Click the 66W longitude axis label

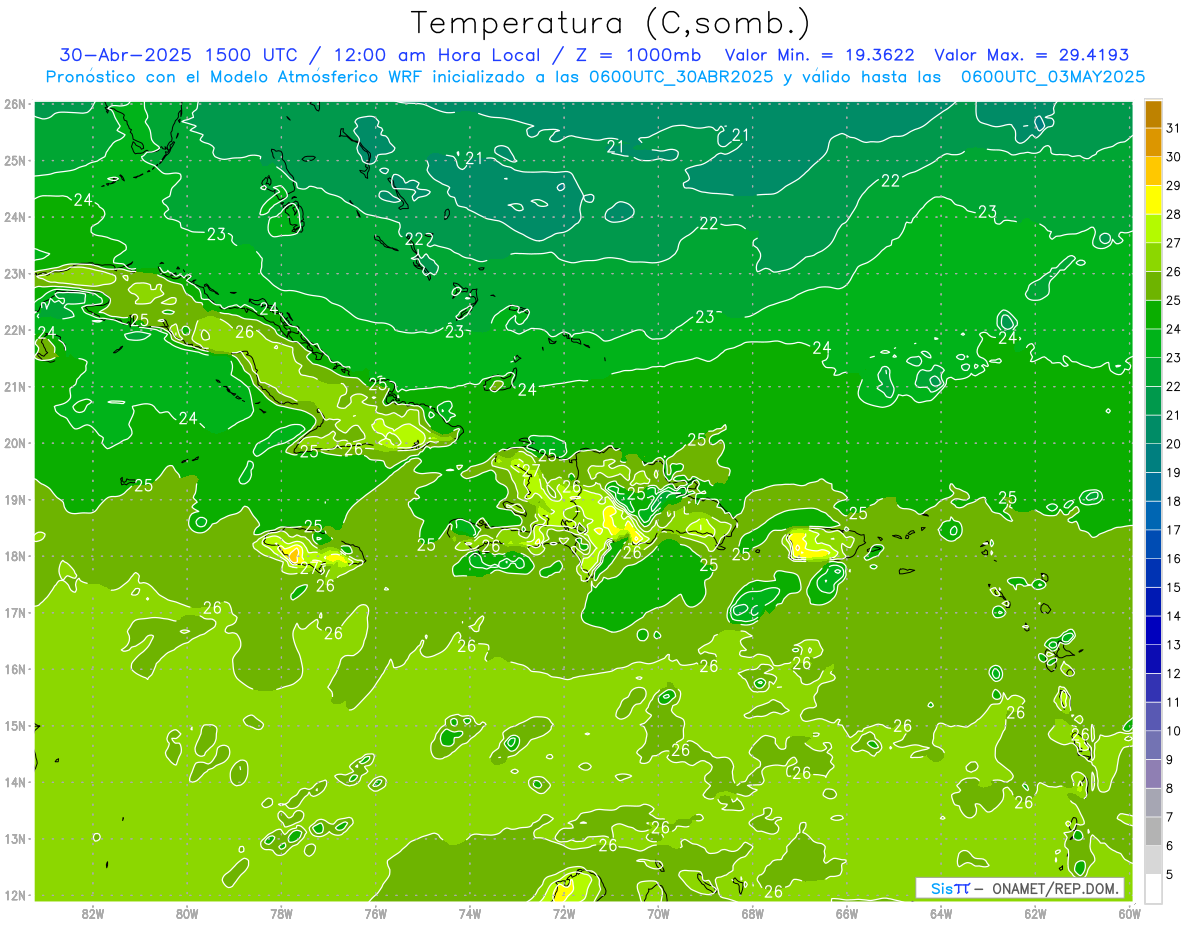847,912
